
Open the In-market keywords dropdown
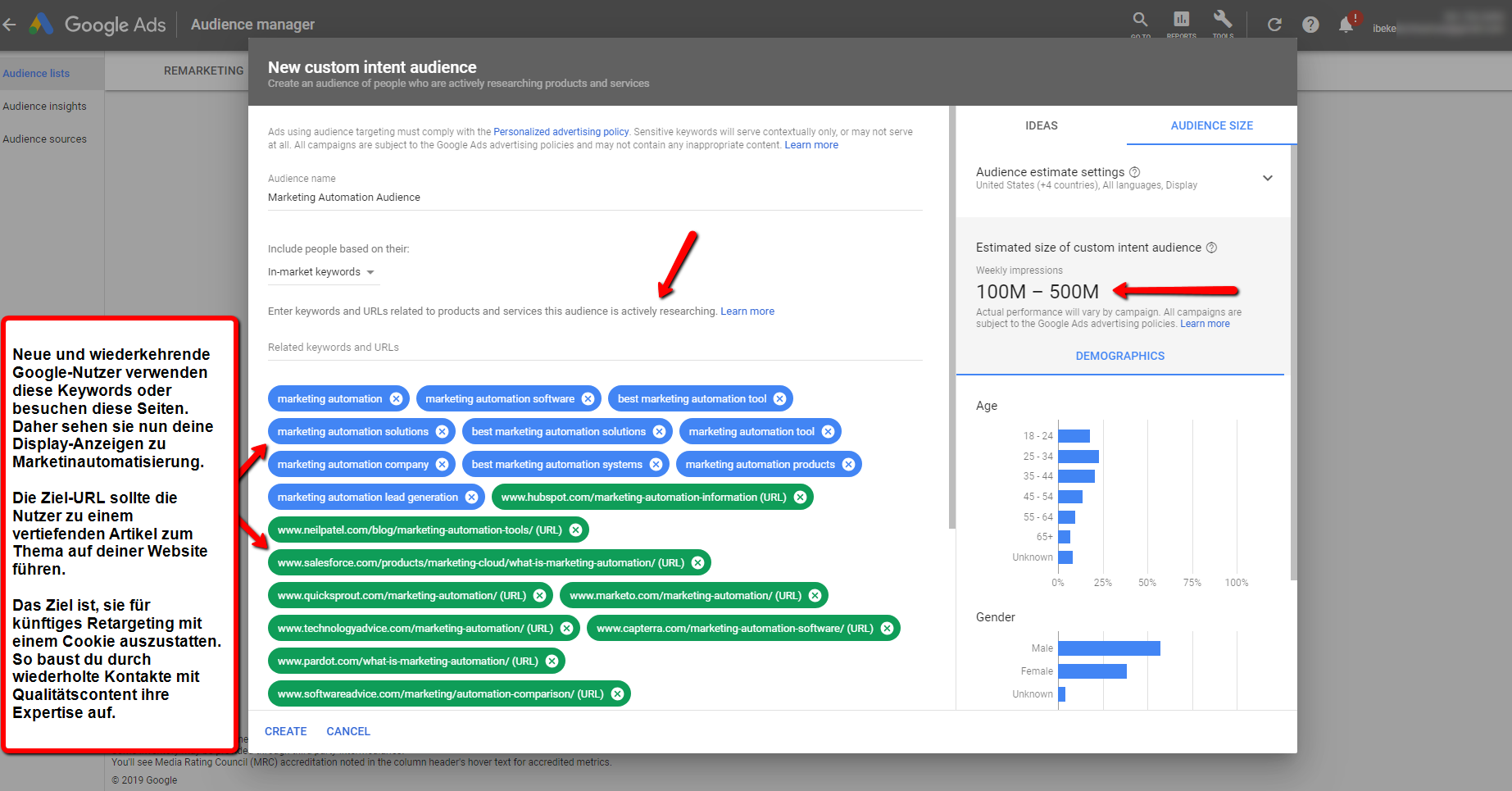(321, 272)
